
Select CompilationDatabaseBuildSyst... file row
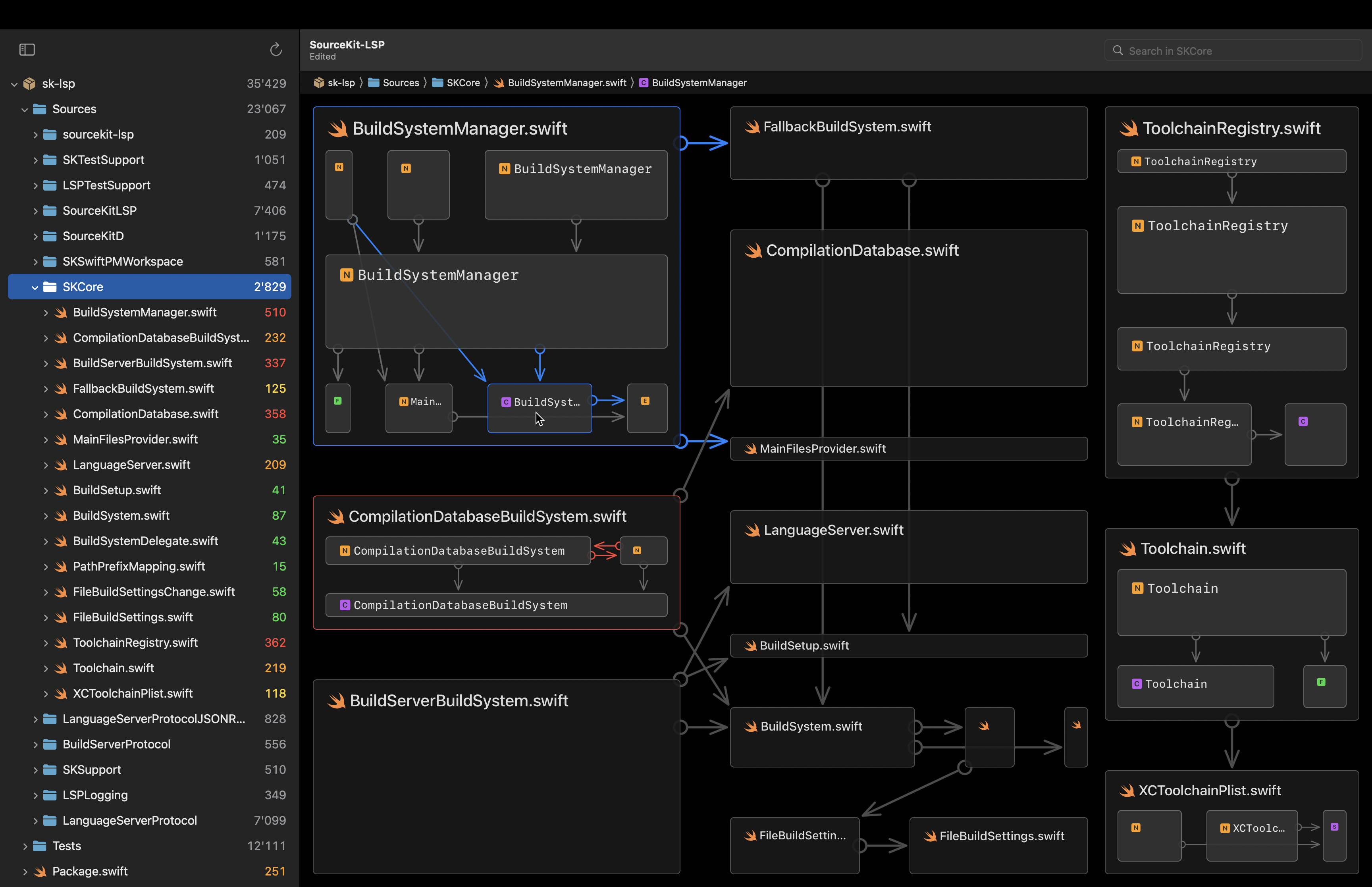(150, 337)
